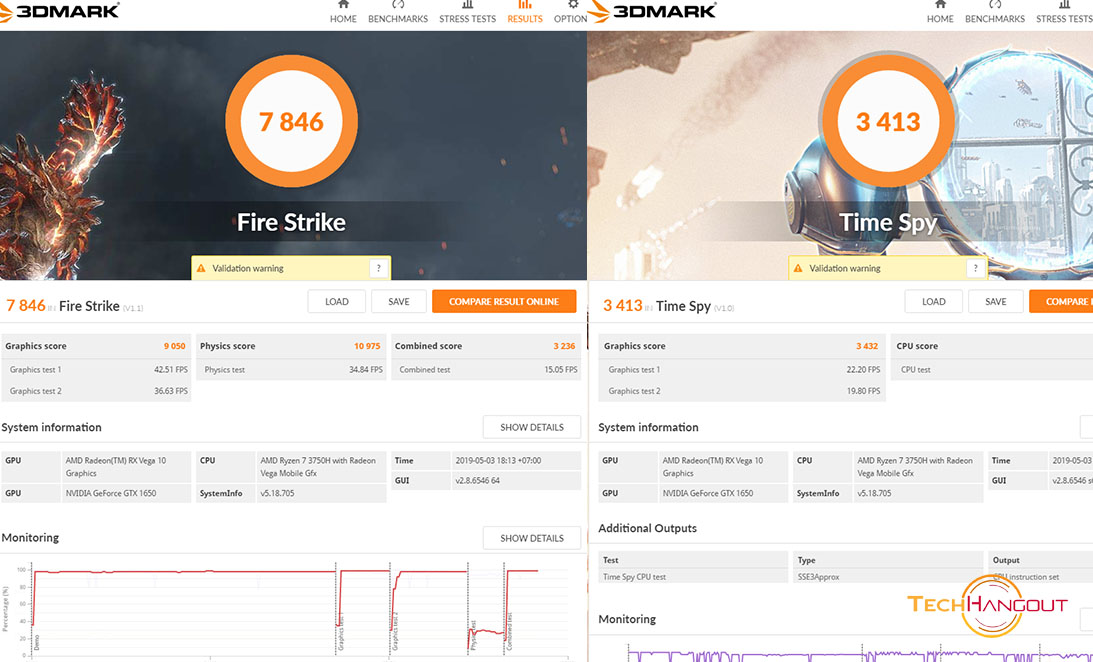This screenshot has width=1093, height=662.
Task: Open help question mark on Time Spy warning
Action: 975,268
